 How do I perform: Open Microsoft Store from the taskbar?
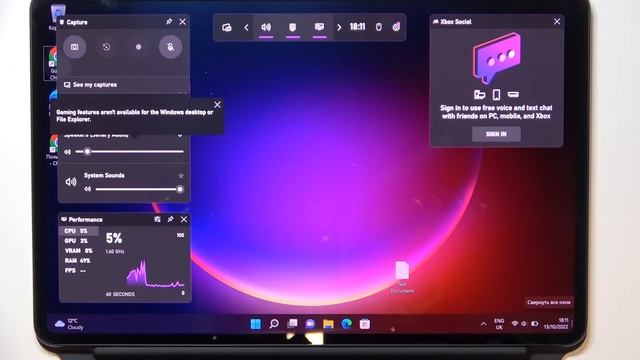pyautogui.click(x=365, y=324)
